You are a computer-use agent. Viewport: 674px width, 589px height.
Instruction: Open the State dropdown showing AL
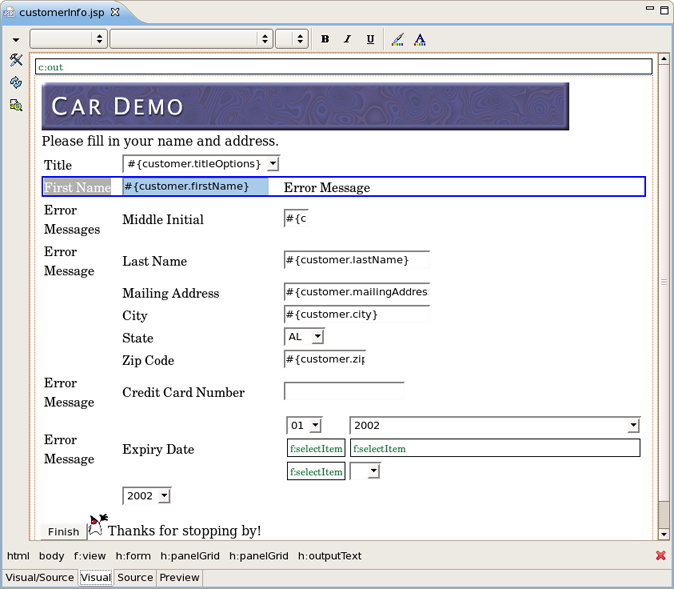point(317,336)
